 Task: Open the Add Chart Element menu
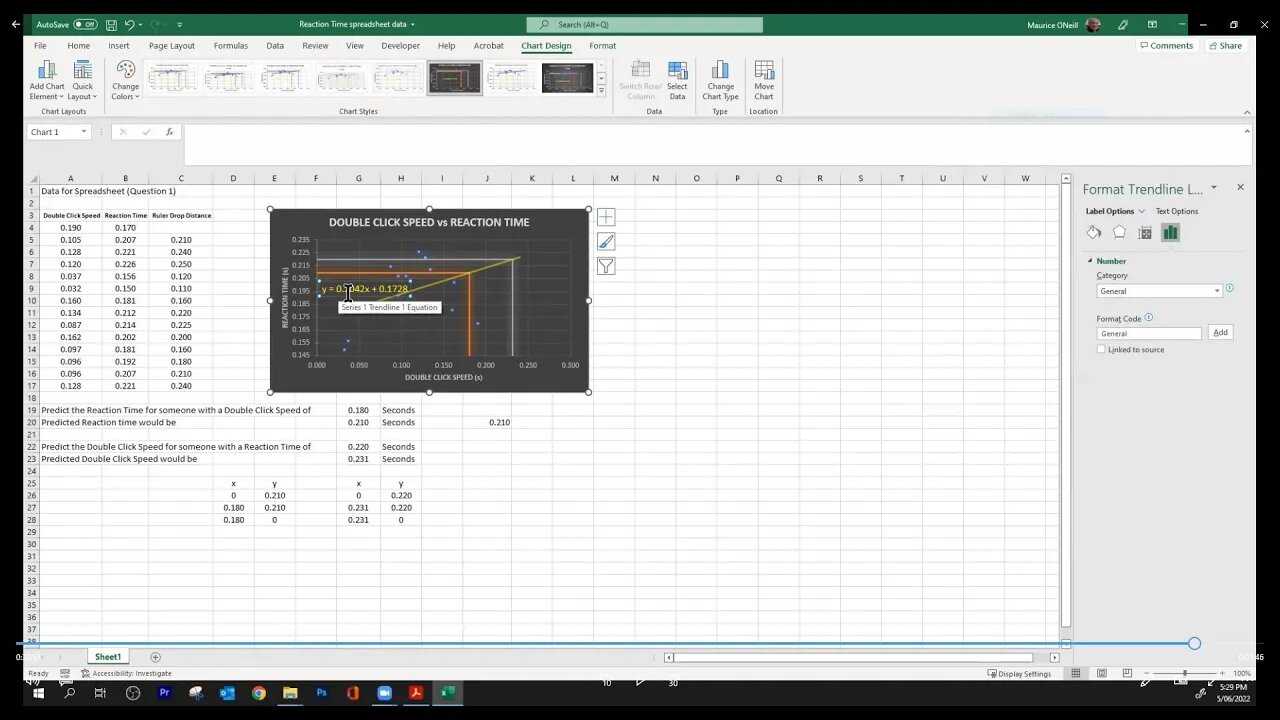click(47, 80)
